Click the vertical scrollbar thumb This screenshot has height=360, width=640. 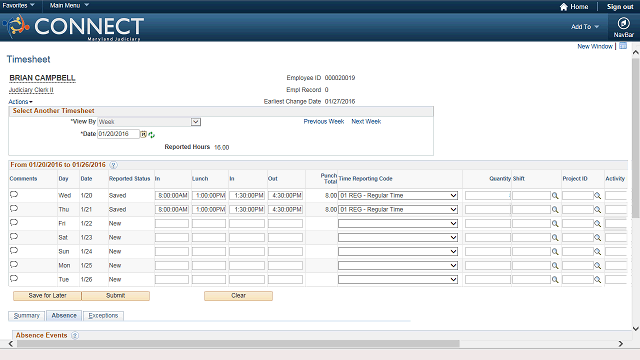pos(636,138)
